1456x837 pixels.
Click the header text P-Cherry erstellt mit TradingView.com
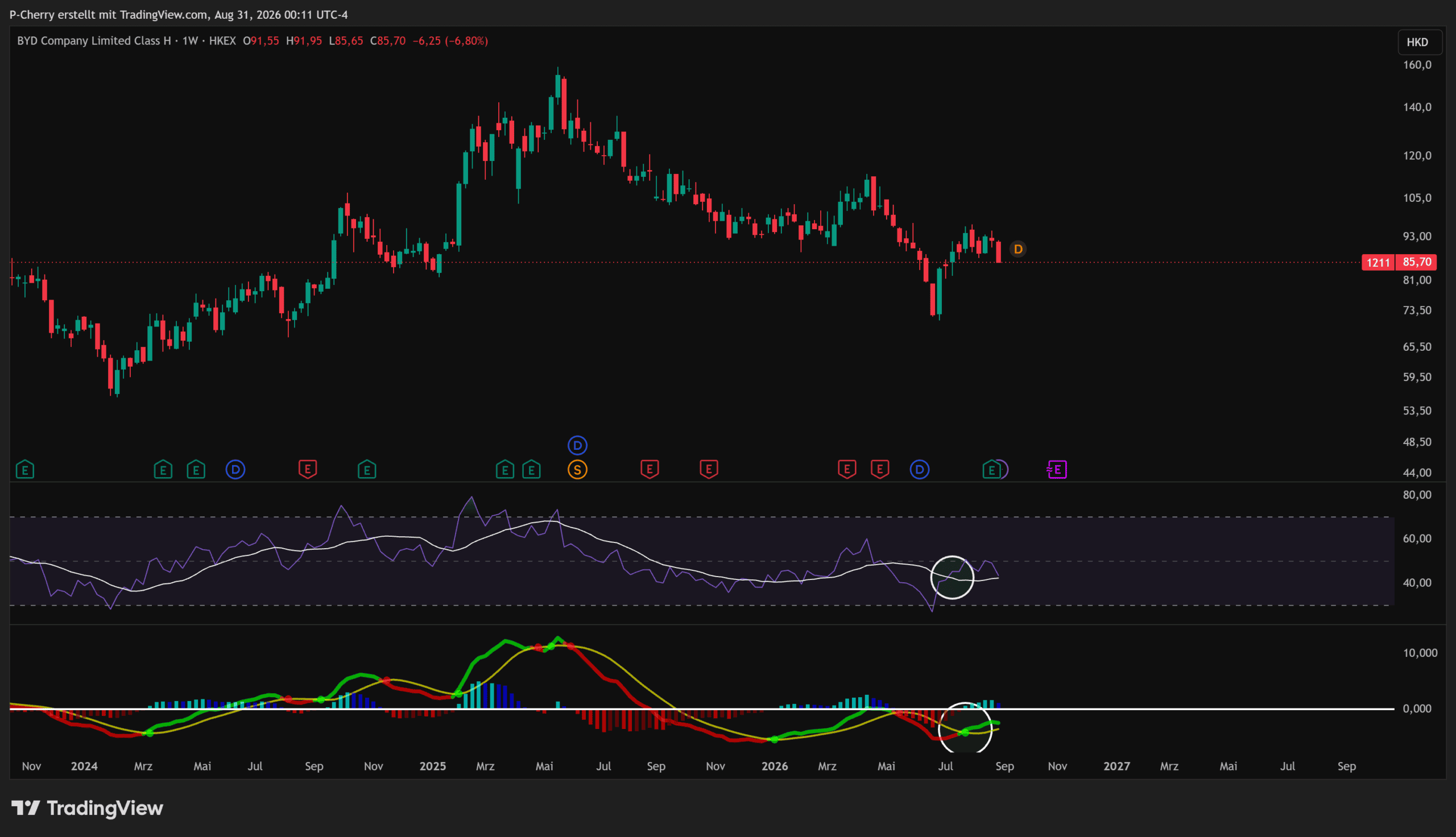point(109,14)
